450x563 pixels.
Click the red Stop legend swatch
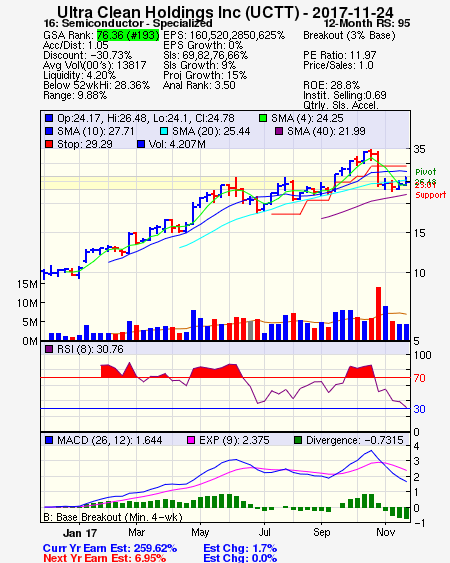tap(49, 144)
